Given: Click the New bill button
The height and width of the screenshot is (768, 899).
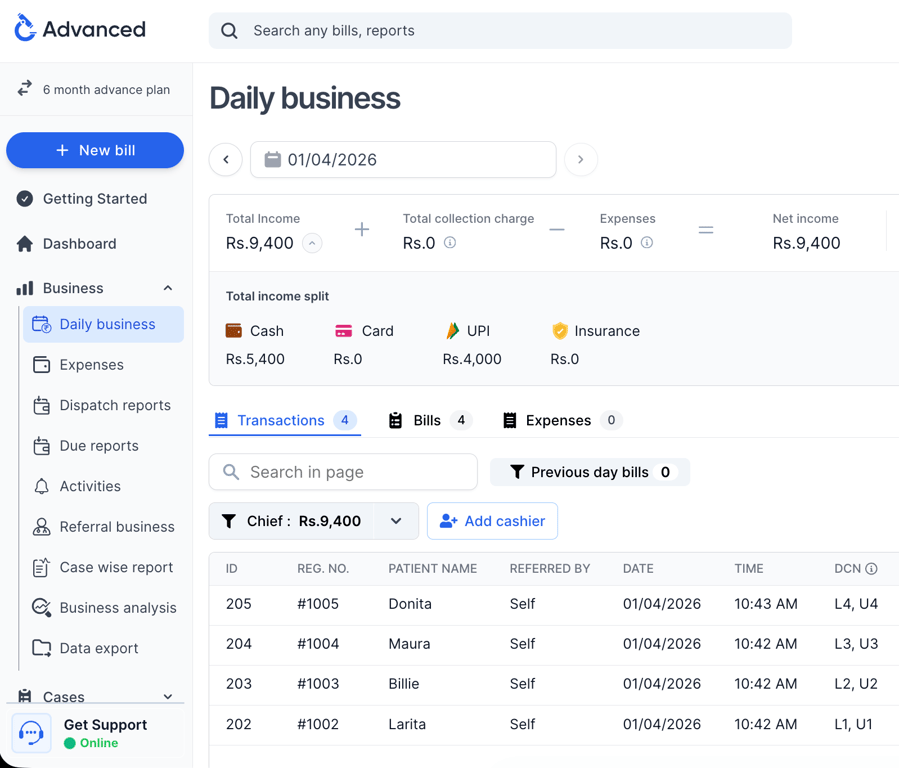Looking at the screenshot, I should point(95,150).
